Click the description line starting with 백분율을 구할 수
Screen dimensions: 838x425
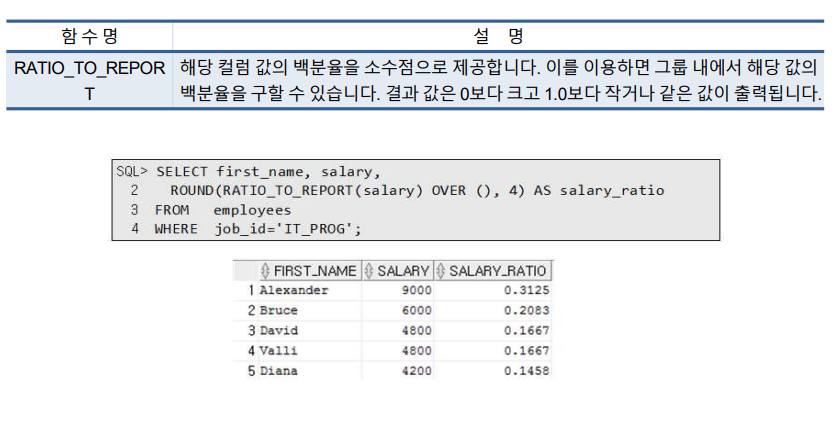click(500, 94)
